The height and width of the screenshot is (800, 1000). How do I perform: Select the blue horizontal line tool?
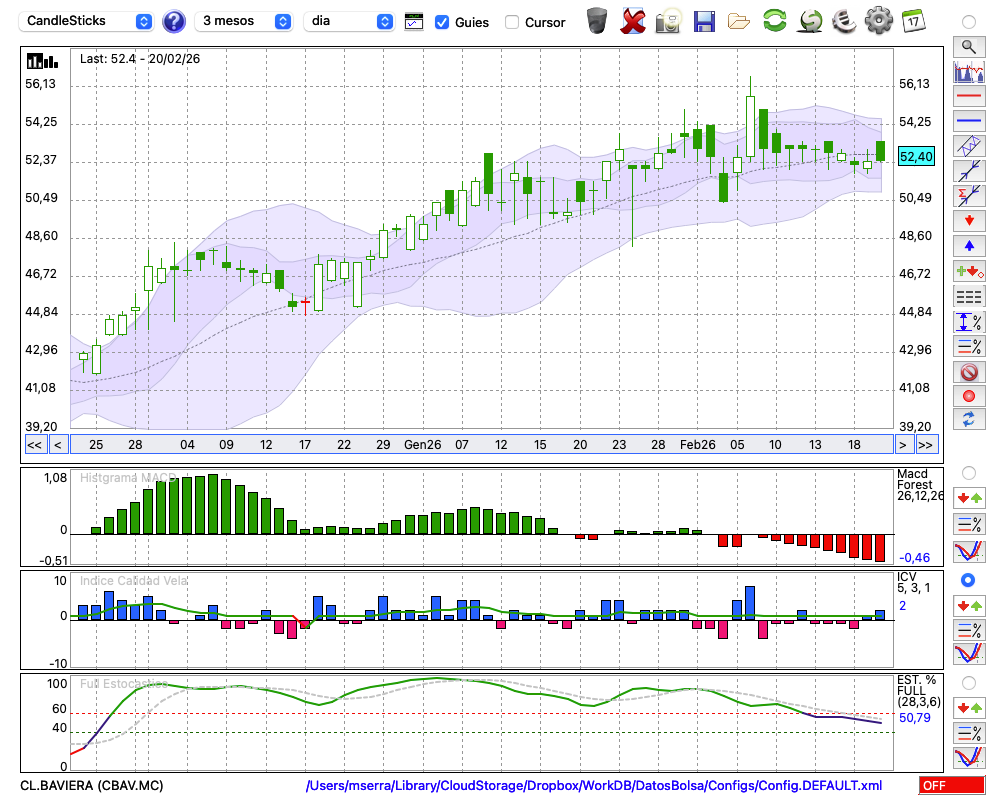pos(968,121)
